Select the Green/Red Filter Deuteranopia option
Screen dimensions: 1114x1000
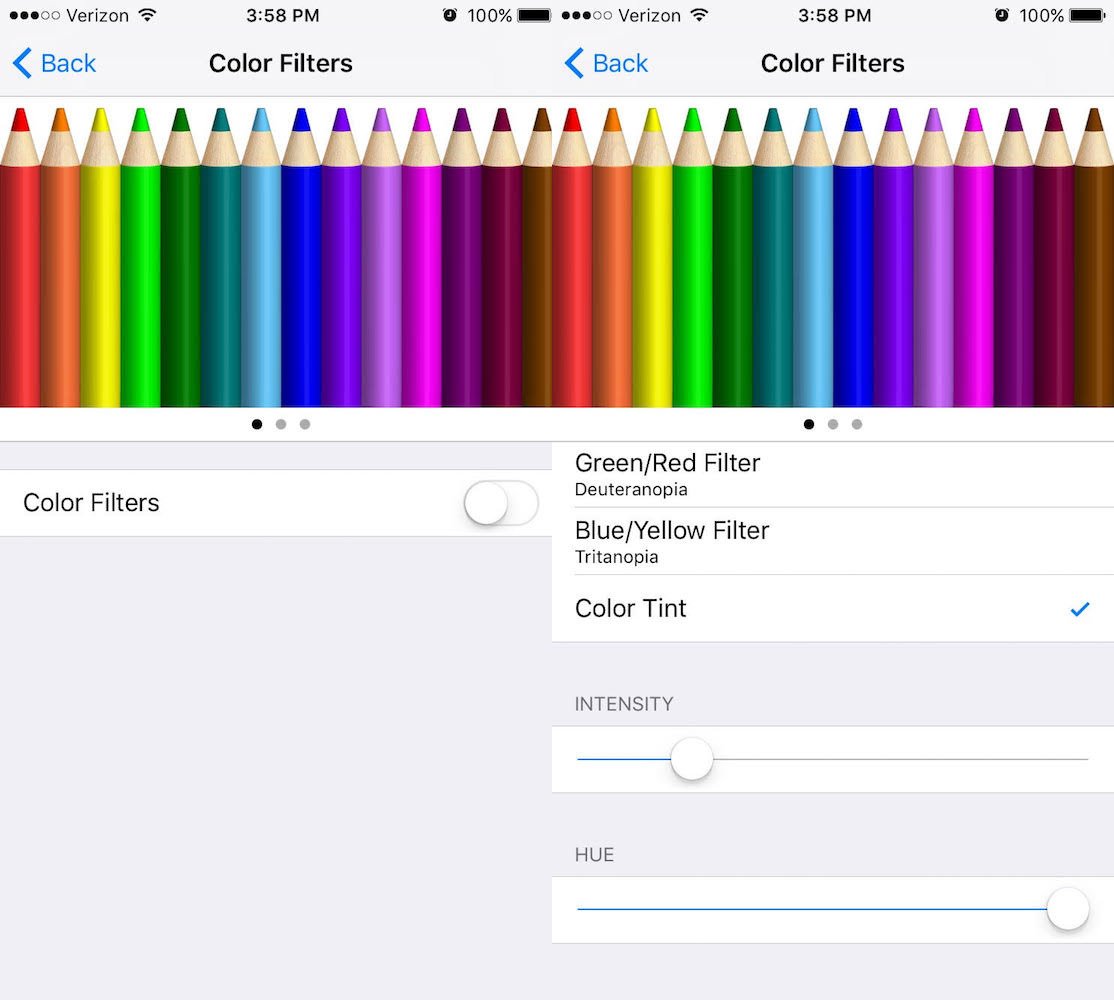point(668,474)
